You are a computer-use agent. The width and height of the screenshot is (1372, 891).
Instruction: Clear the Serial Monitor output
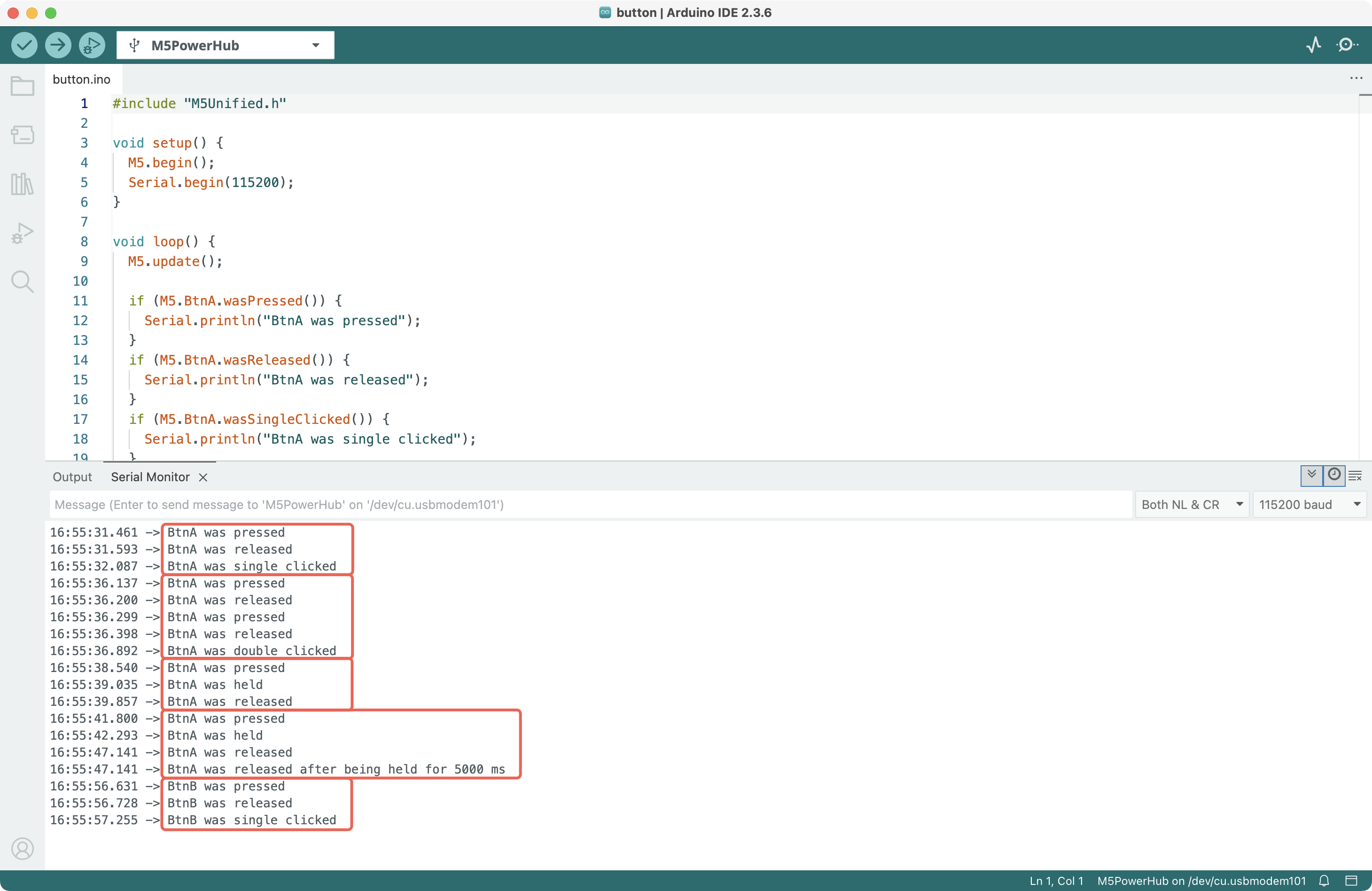[x=1355, y=476]
